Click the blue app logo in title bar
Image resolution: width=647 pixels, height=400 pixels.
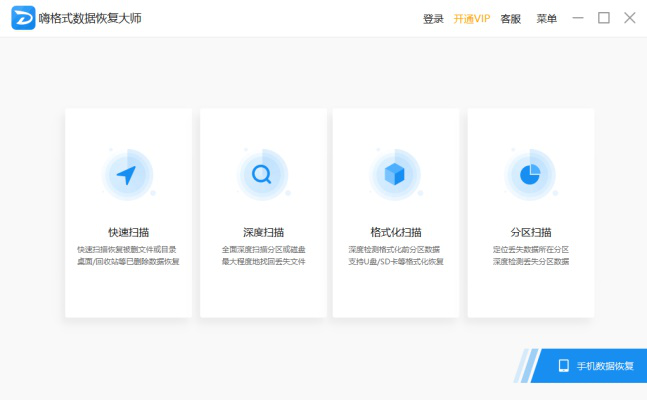(22, 18)
